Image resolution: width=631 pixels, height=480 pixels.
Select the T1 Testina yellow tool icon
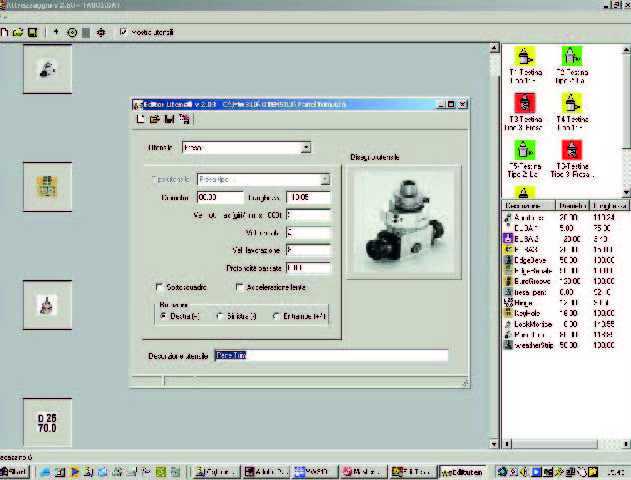click(524, 56)
